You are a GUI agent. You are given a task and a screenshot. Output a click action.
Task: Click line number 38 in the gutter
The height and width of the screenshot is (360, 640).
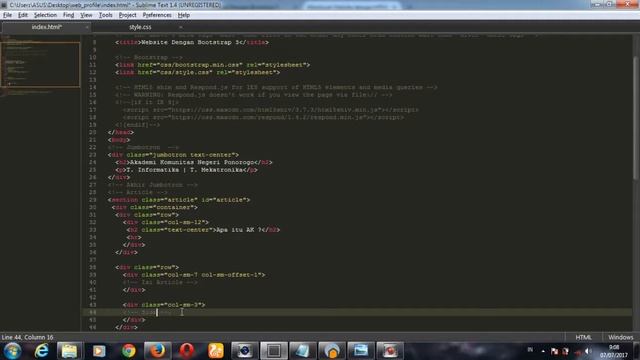tap(93, 267)
